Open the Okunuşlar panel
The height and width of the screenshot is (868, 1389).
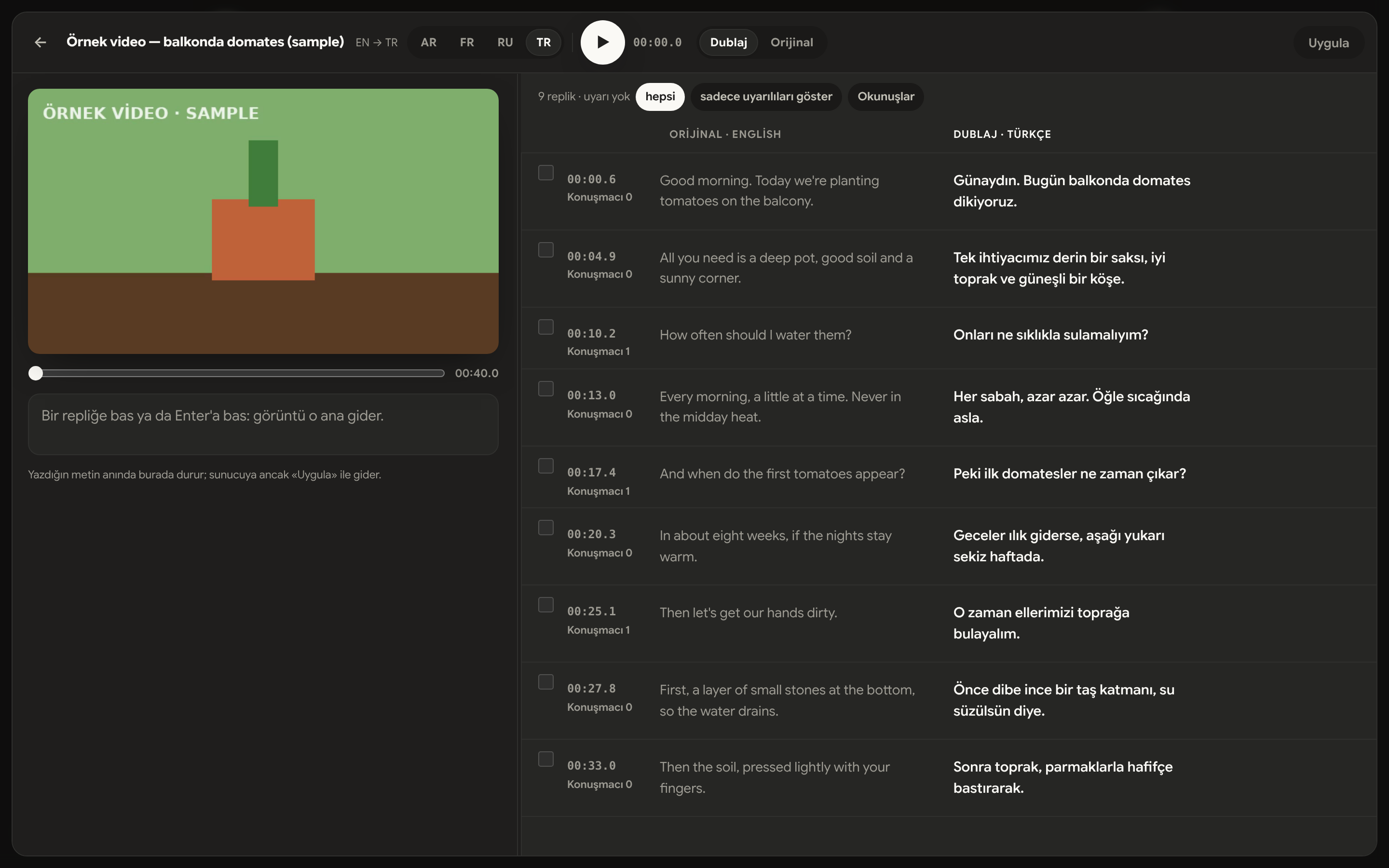885,96
